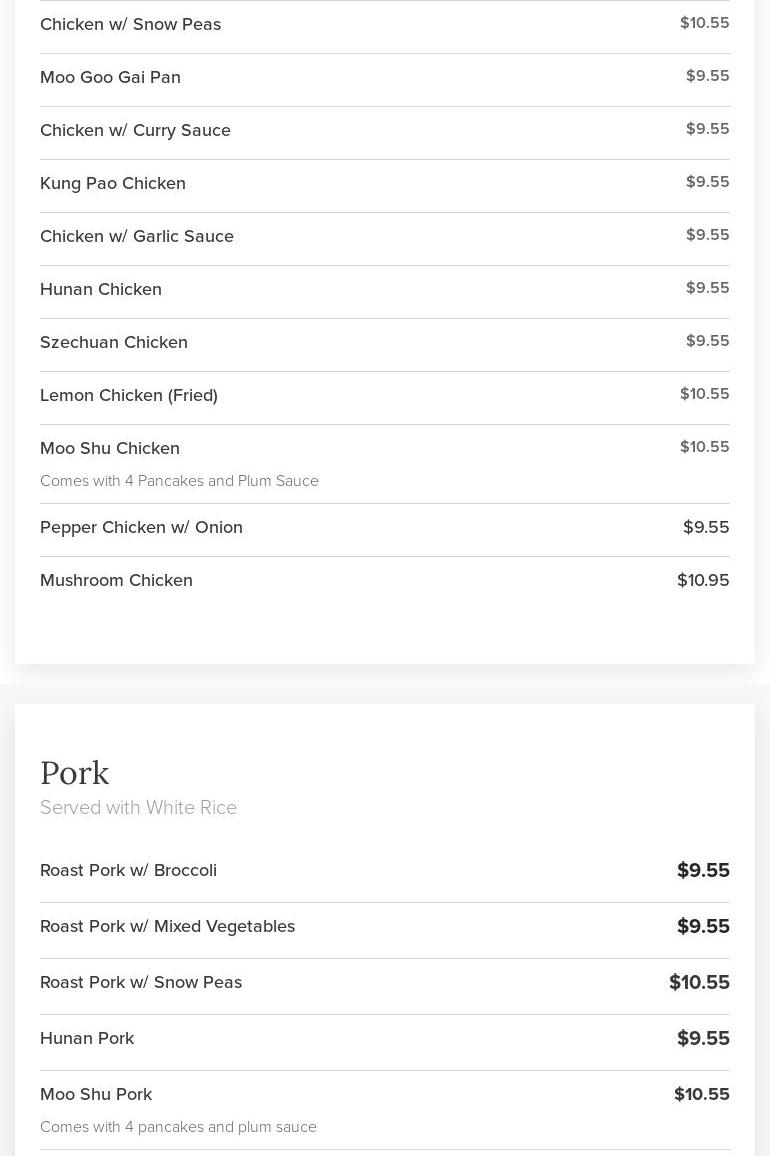
Task: Click the Moo Shu Chicken dish
Action: [110, 448]
